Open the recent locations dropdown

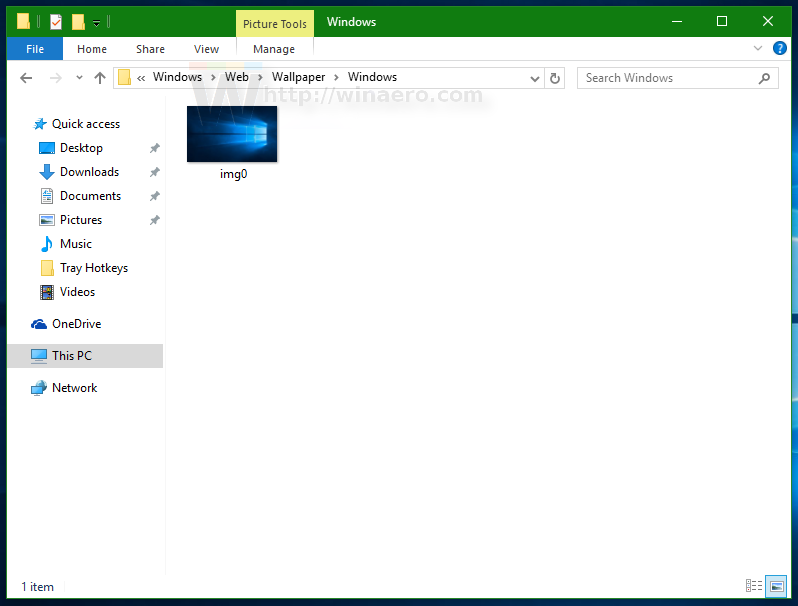pyautogui.click(x=79, y=78)
